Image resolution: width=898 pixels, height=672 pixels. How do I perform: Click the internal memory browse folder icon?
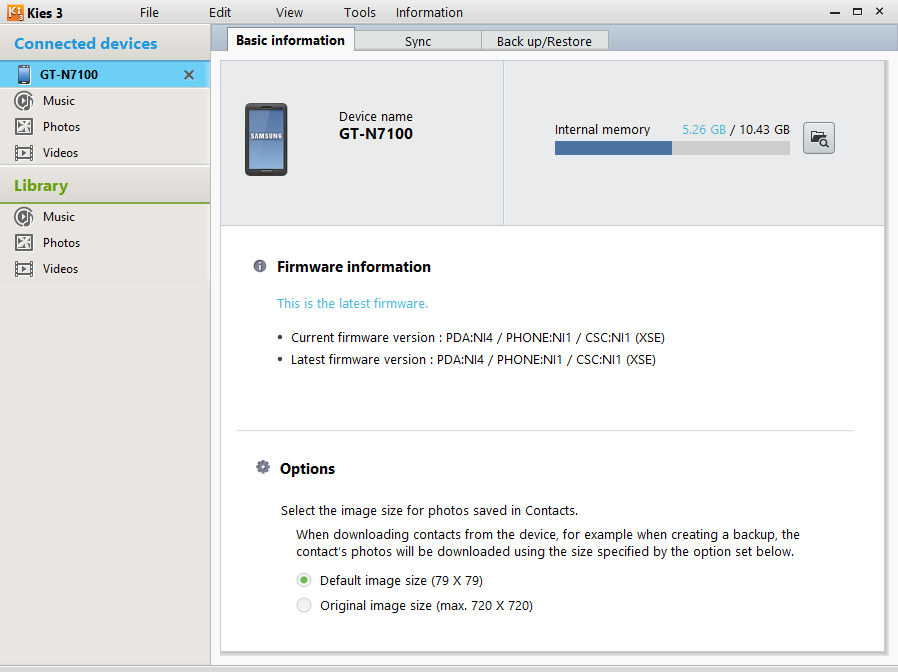(818, 138)
